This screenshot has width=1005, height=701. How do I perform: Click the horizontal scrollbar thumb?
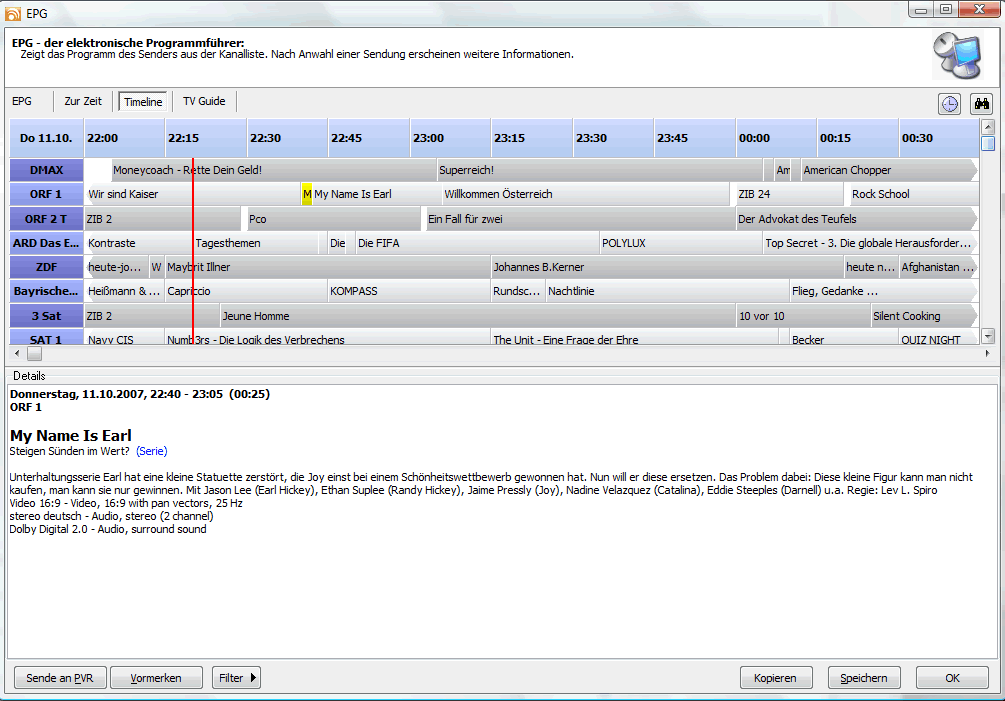coord(35,353)
